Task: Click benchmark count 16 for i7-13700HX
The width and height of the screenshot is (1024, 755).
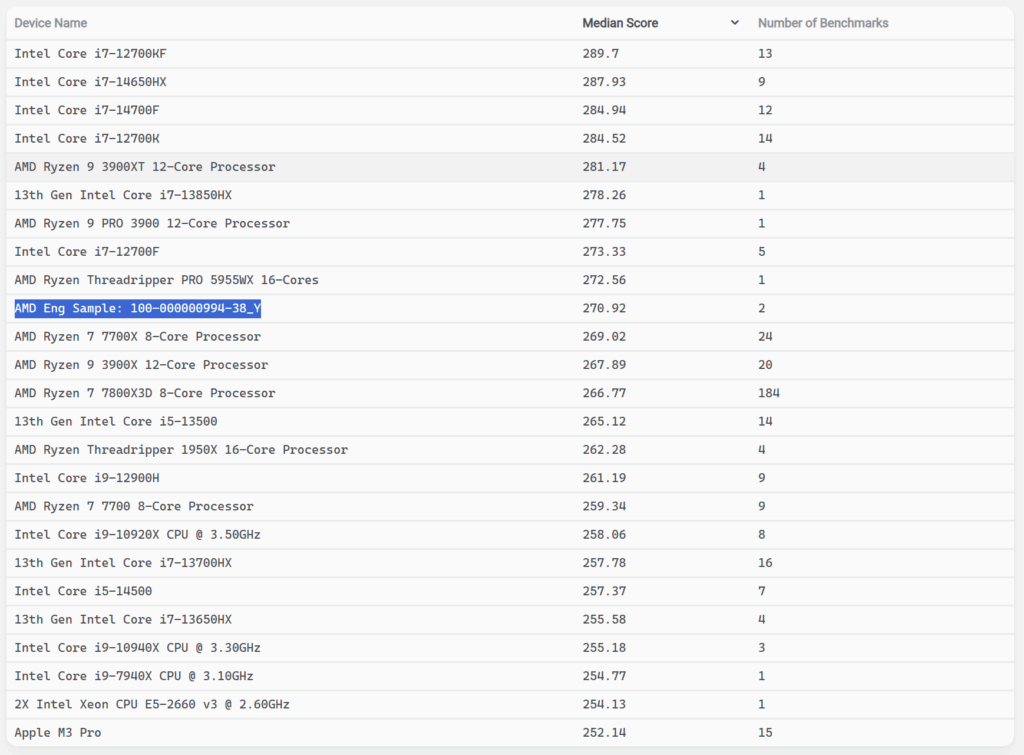Action: pyautogui.click(x=765, y=563)
